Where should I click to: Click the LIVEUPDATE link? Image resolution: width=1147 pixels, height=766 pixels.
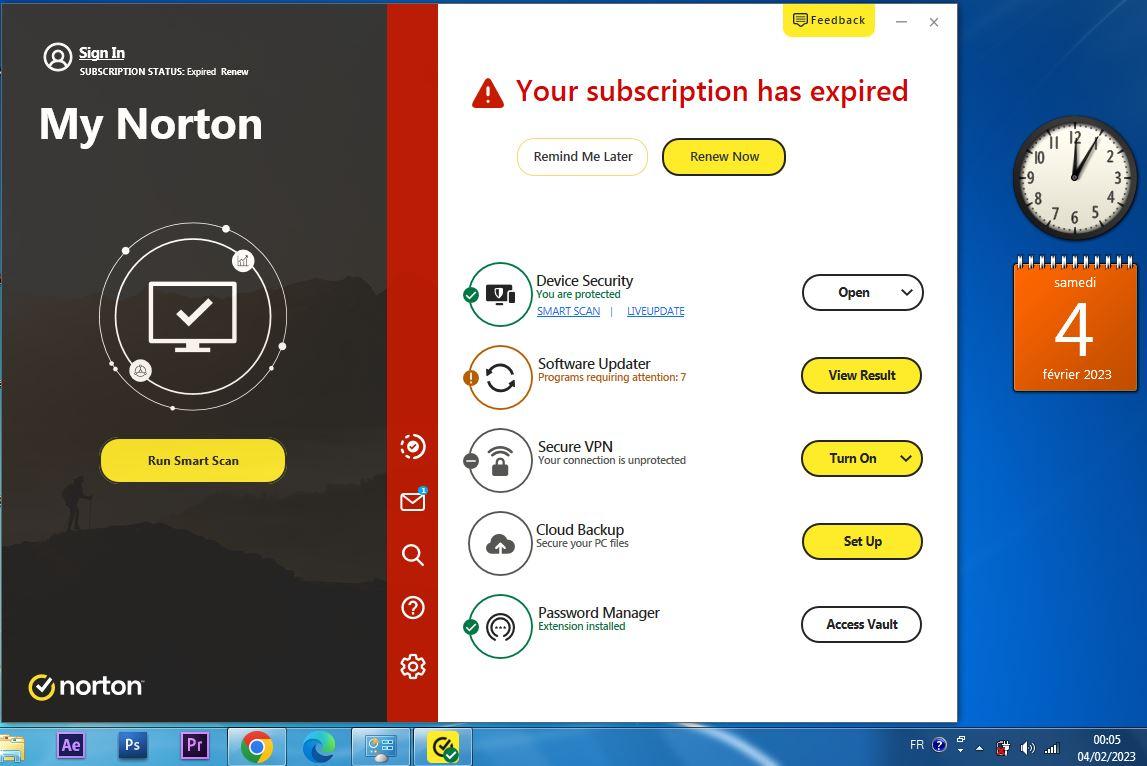pyautogui.click(x=655, y=311)
